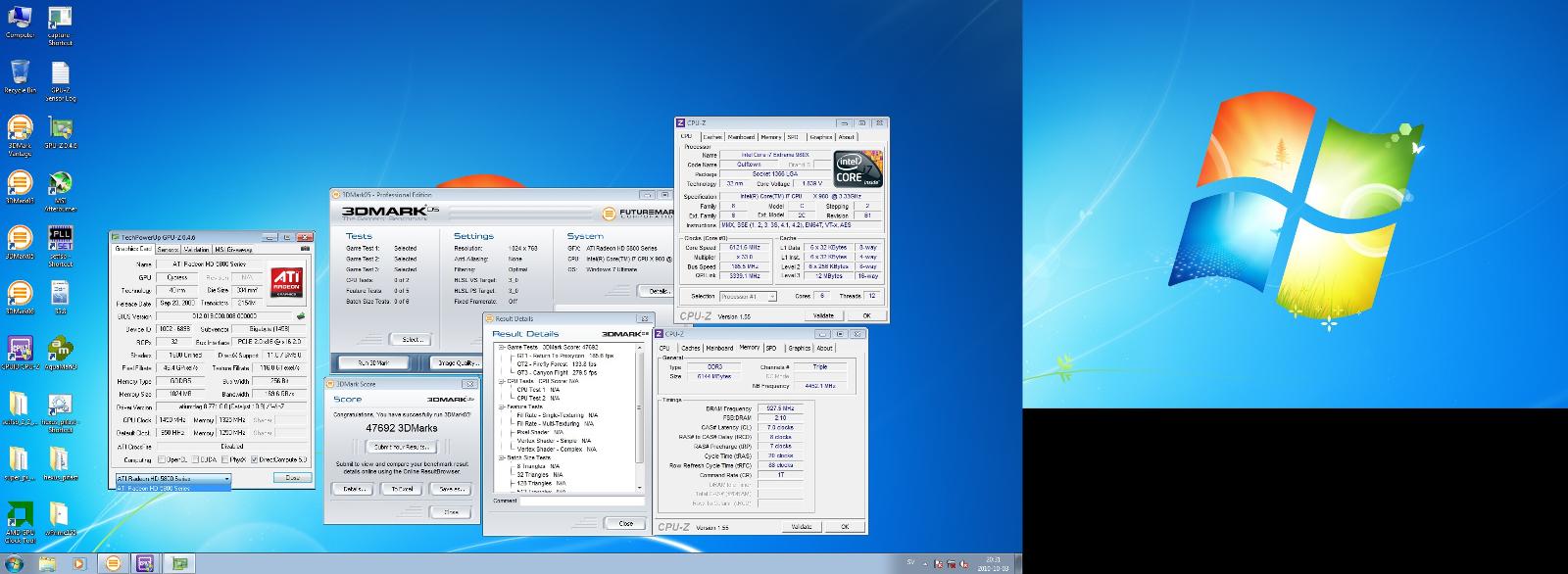1568x574 pixels.
Task: Open the AMD GPU Clock Tool icon
Action: click(20, 523)
